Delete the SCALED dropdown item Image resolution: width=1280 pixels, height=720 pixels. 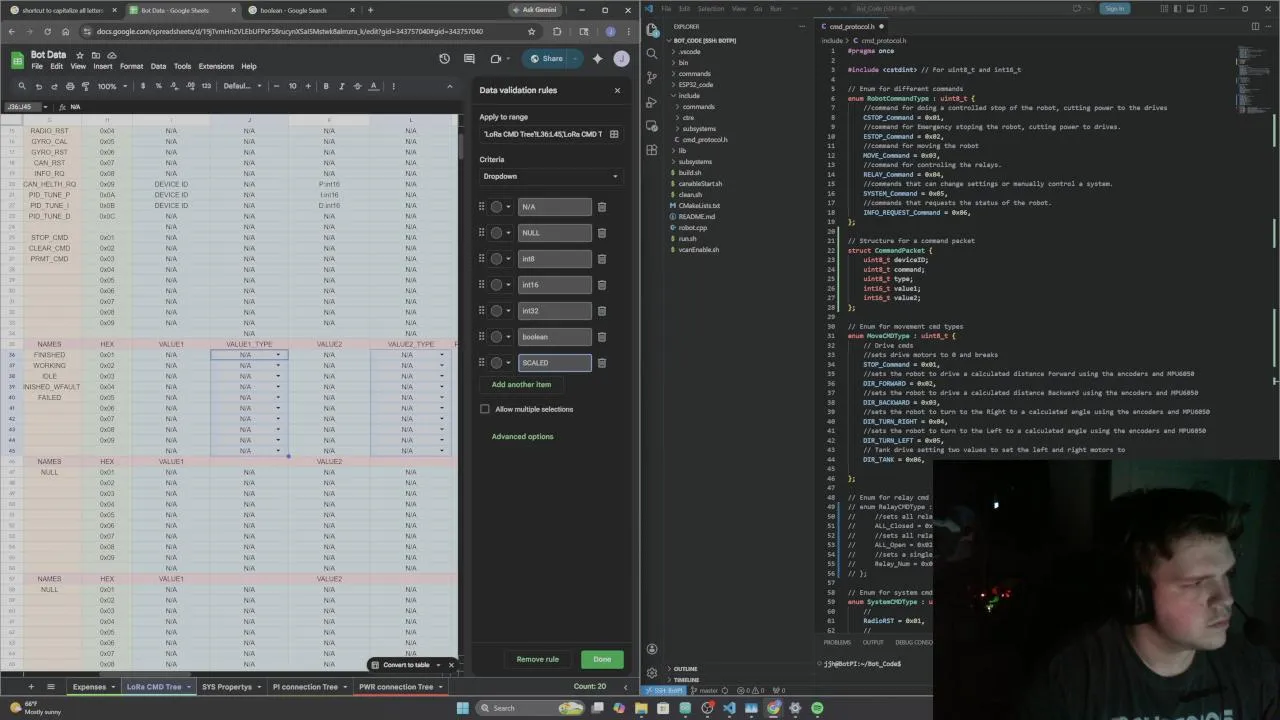(602, 363)
